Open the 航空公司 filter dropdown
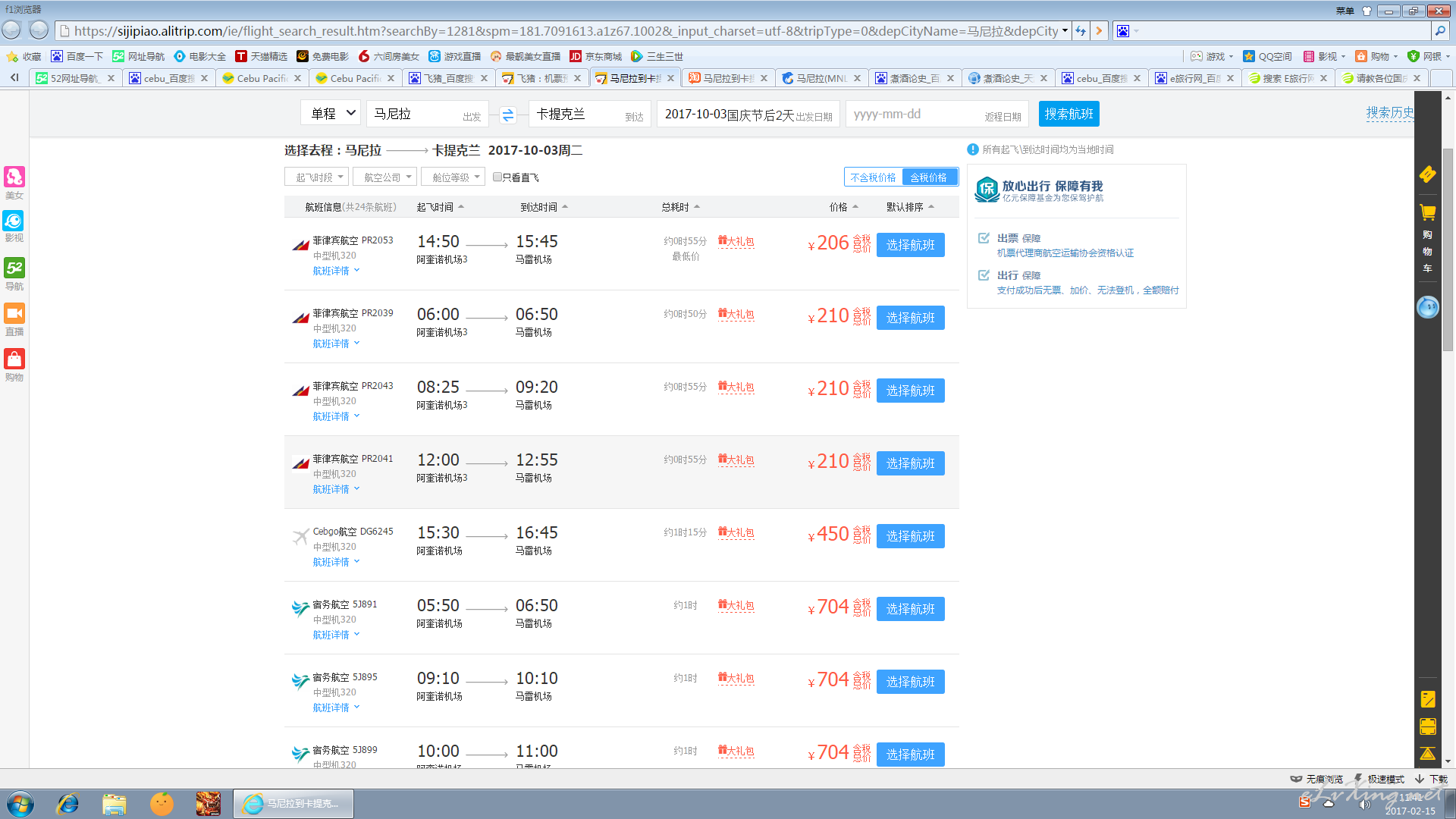 (x=384, y=177)
